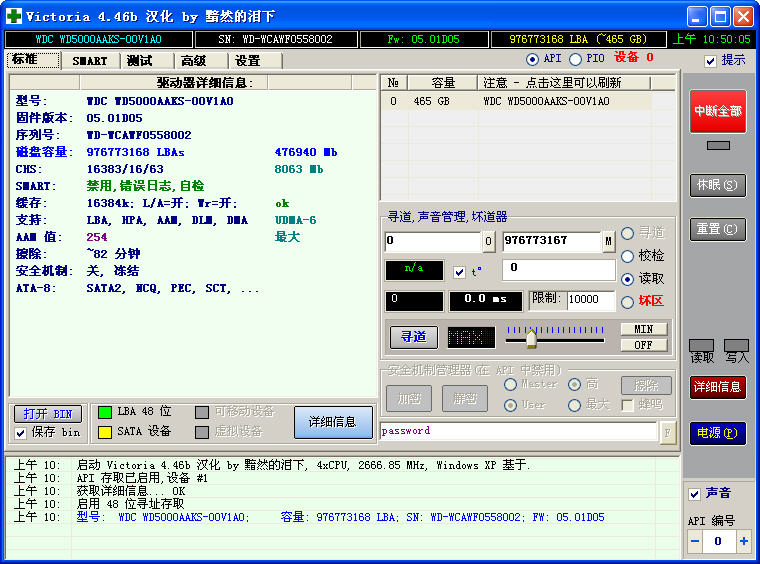
Task: Decrease API 编号 with minus button
Action: (695, 541)
